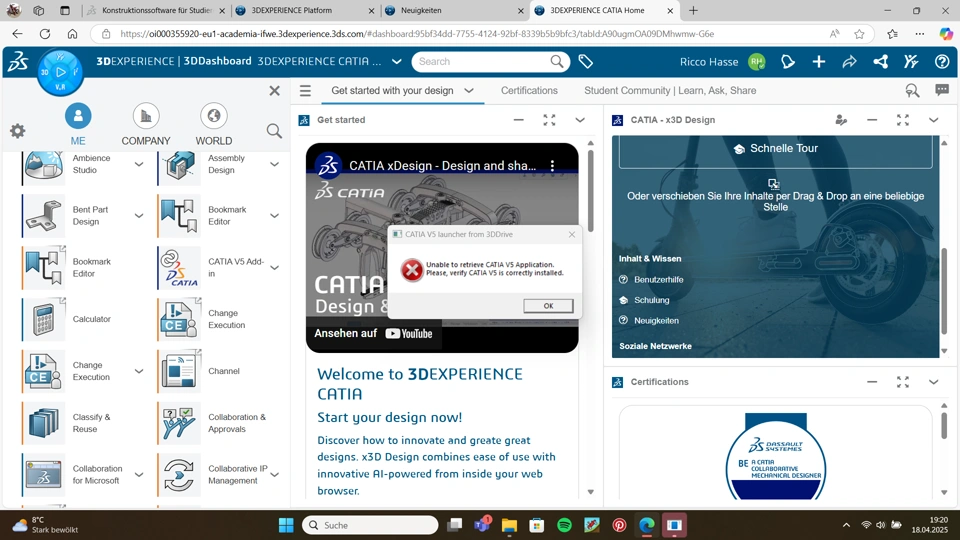The height and width of the screenshot is (540, 960).
Task: Open the help question mark icon
Action: click(x=942, y=61)
